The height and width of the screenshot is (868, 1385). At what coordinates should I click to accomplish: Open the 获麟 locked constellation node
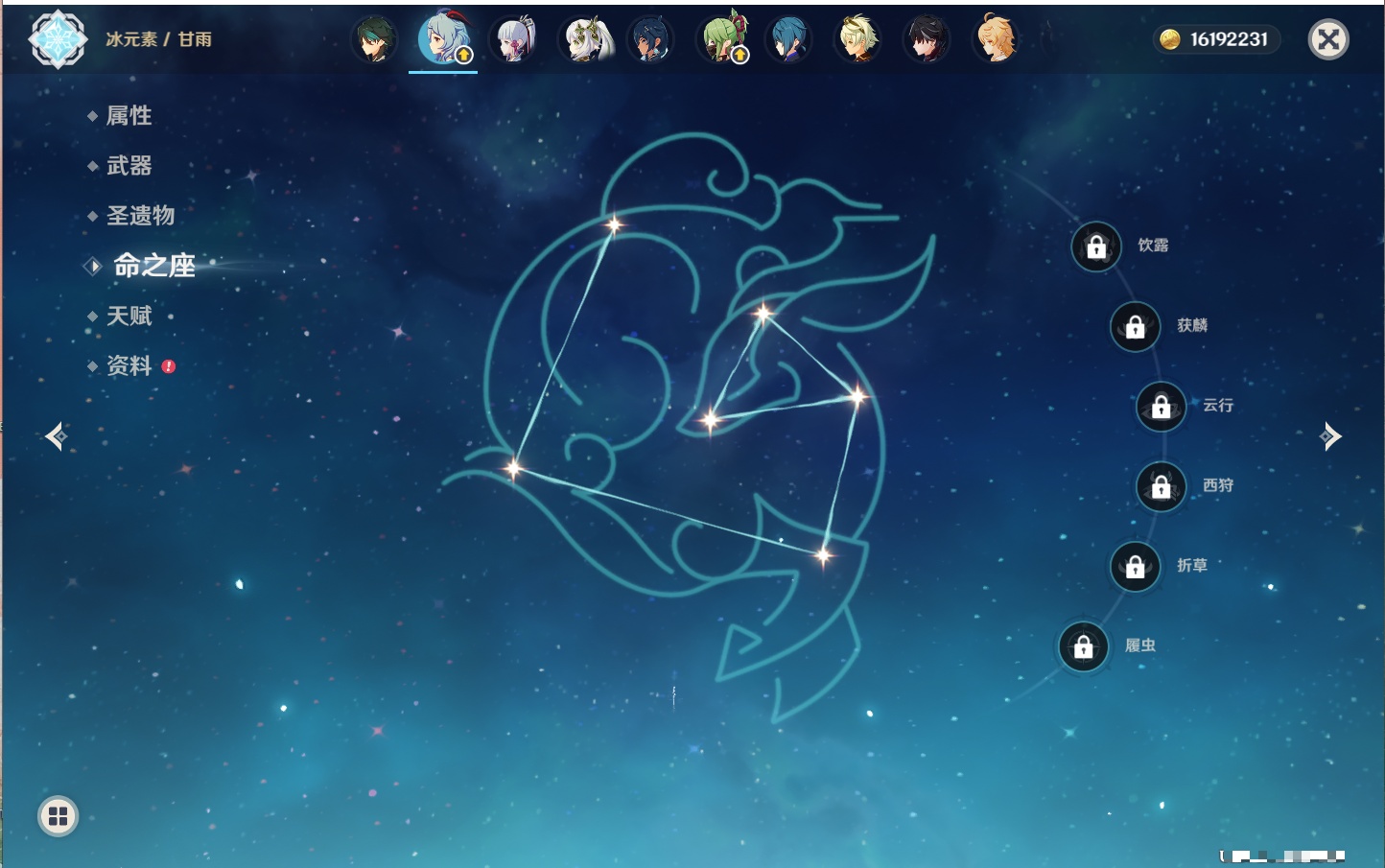1136,327
